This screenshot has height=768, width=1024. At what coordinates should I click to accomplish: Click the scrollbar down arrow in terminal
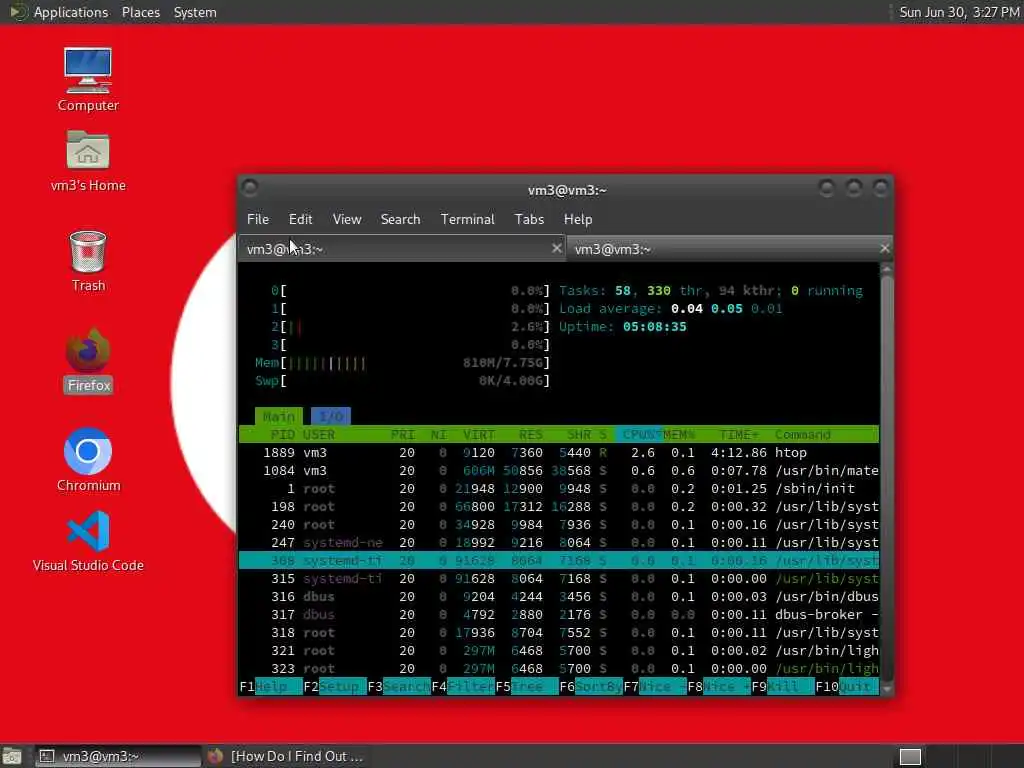(x=886, y=688)
